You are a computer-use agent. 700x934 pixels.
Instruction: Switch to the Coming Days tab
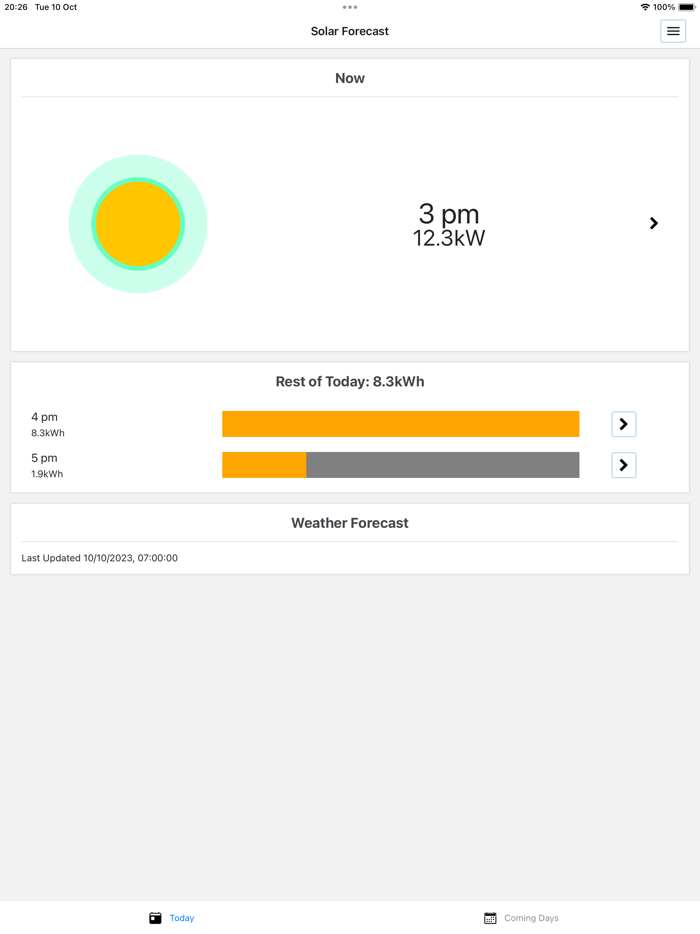[521, 917]
